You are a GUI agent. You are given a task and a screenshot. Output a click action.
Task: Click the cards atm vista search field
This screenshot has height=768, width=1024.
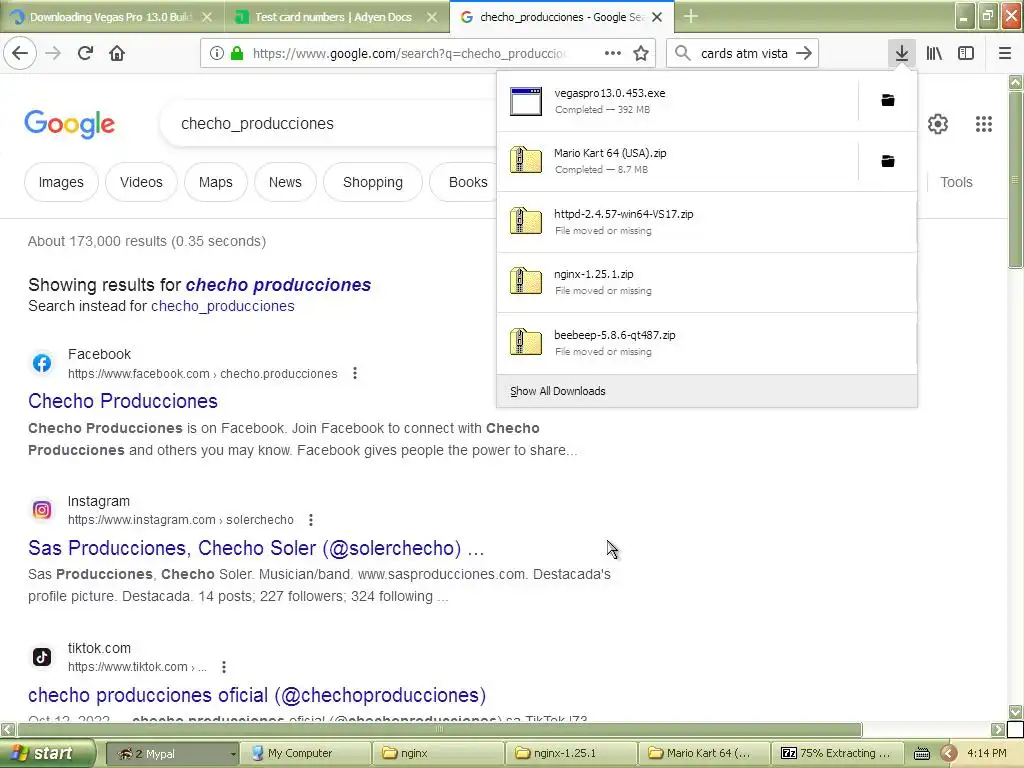pyautogui.click(x=744, y=54)
